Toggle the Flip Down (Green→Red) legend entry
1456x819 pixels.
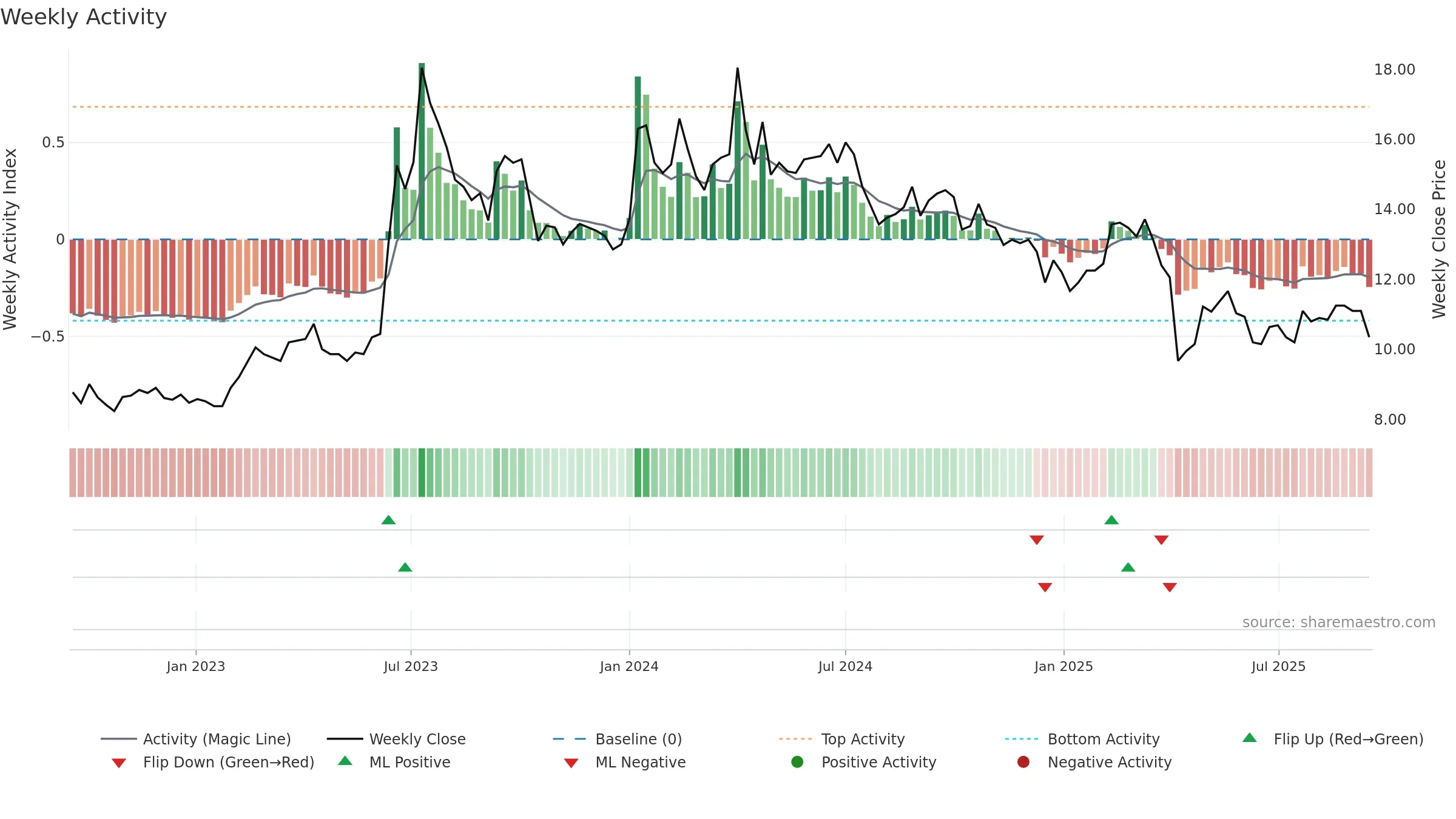pos(213,762)
